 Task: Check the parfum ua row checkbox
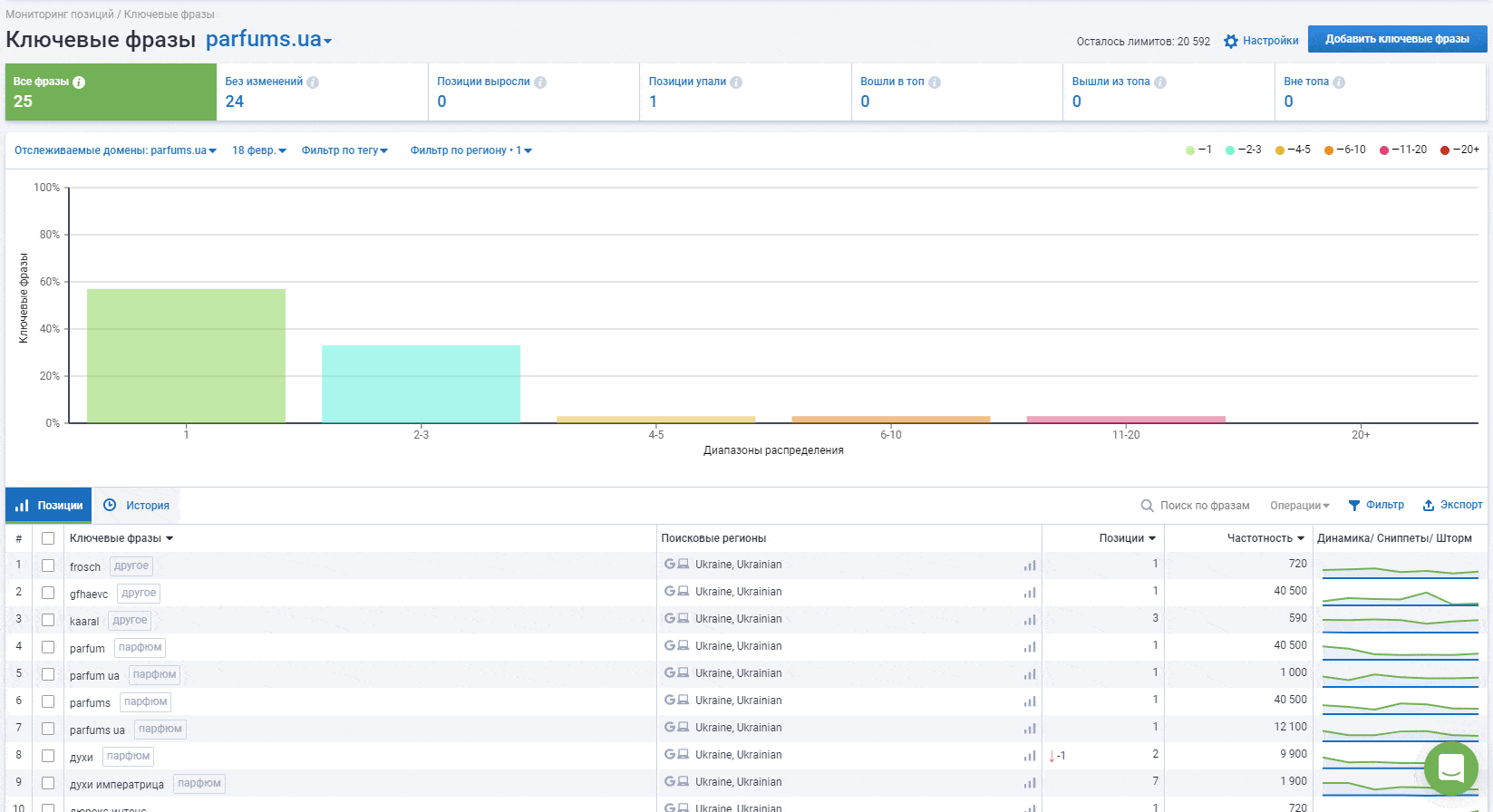coord(48,674)
